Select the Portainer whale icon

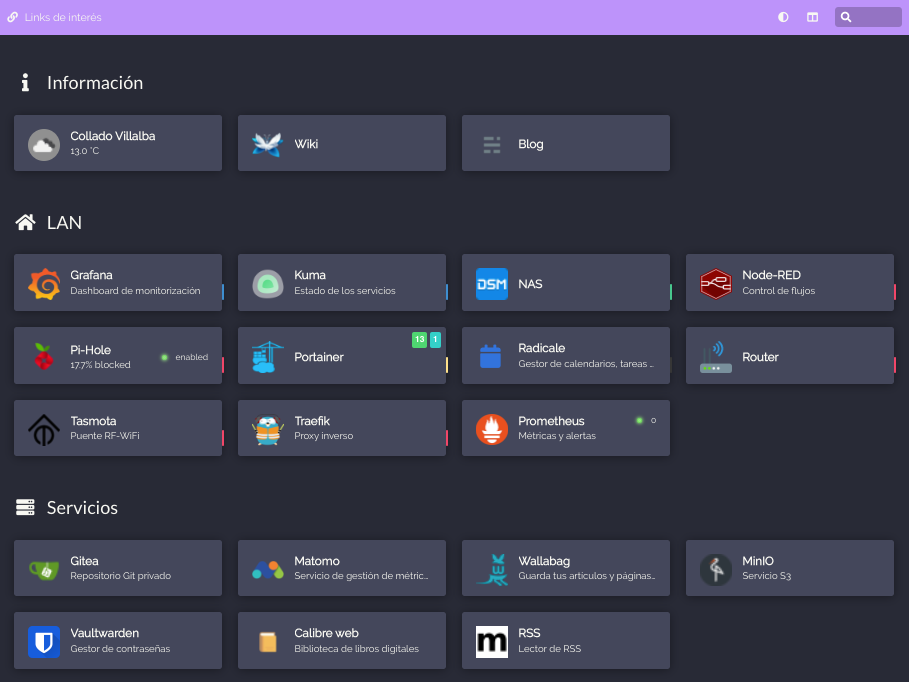[268, 355]
